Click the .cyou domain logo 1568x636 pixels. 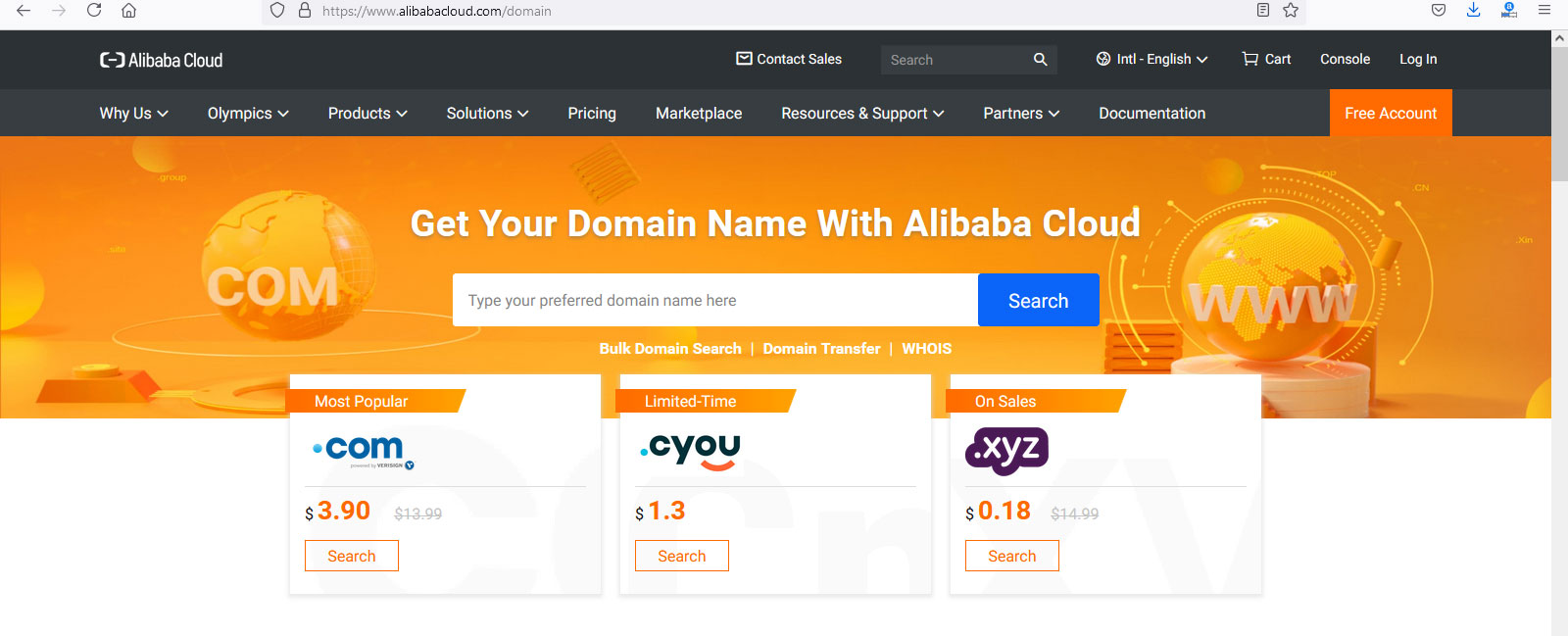click(690, 451)
